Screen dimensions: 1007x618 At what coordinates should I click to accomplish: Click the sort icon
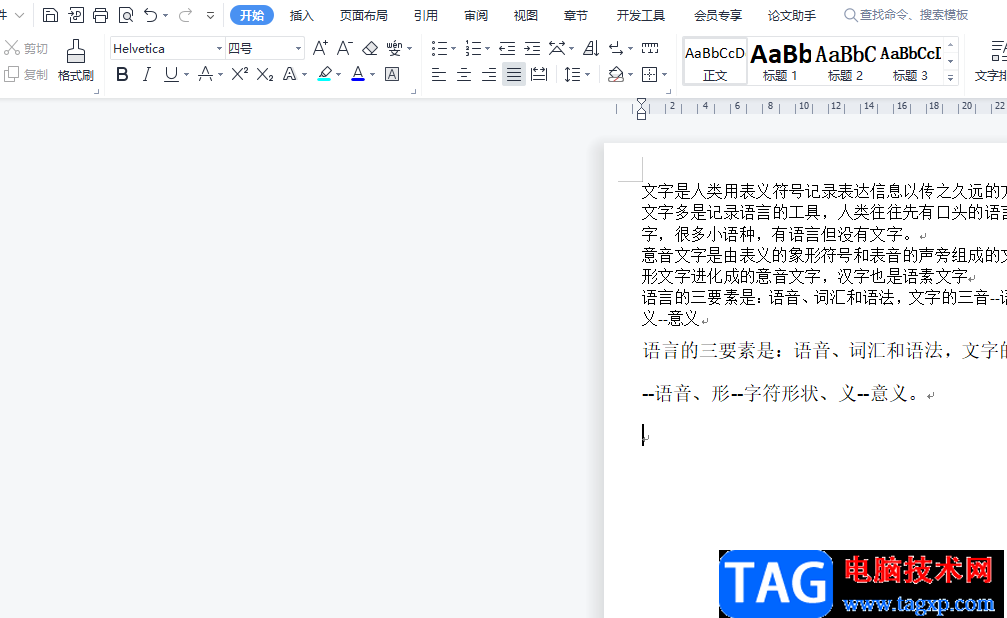(x=591, y=48)
